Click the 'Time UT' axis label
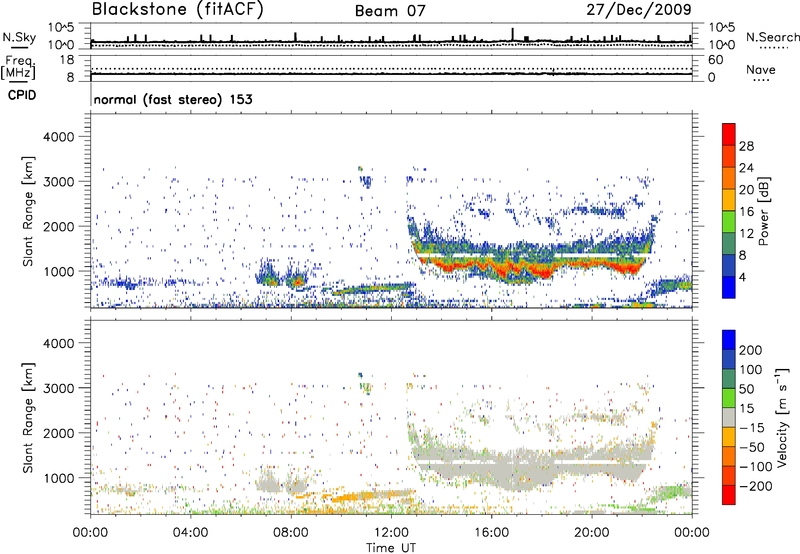Screen dimensions: 800x554 pos(391,548)
